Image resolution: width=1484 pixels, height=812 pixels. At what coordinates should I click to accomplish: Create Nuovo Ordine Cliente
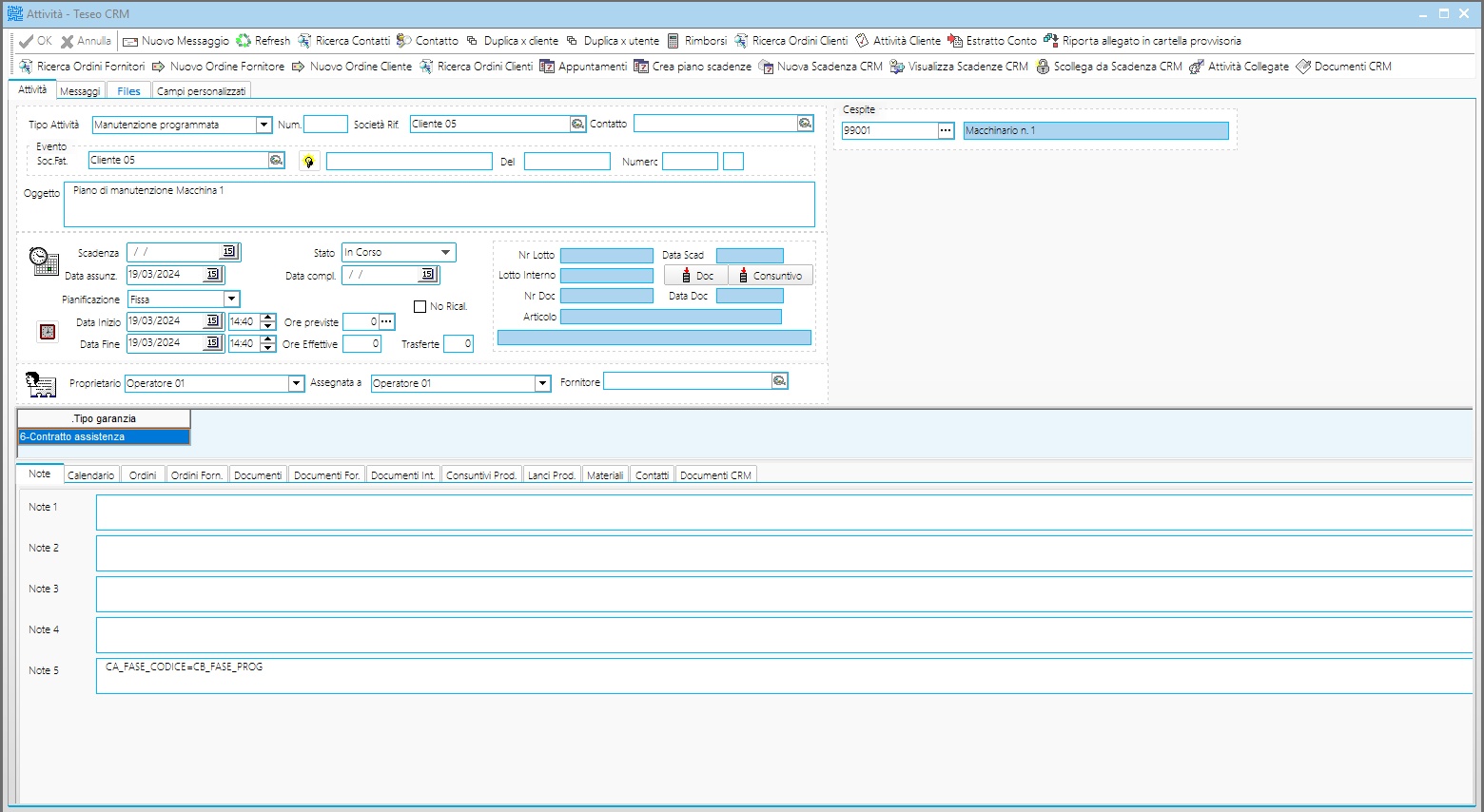(352, 67)
